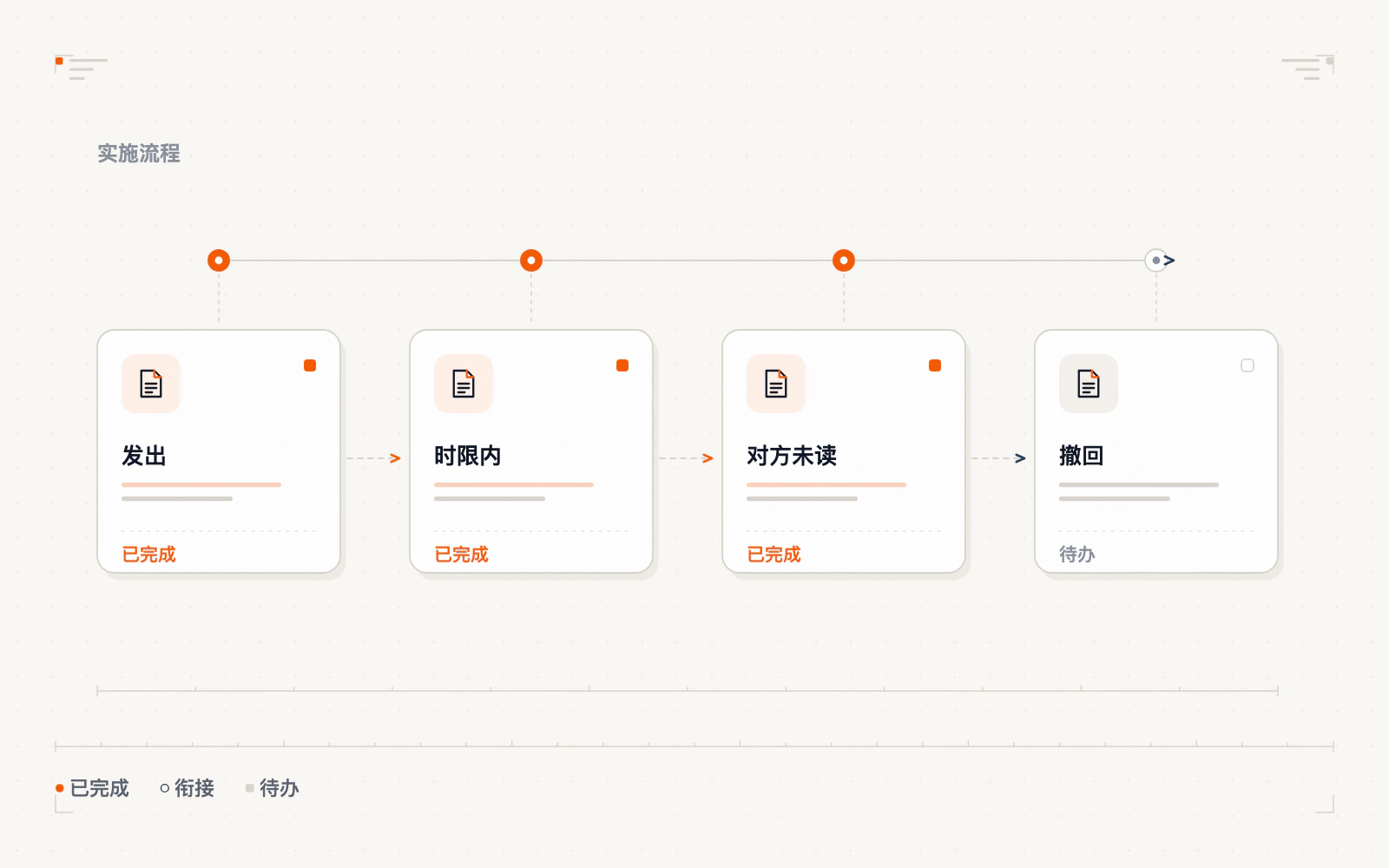Click the gray progress bar on 撤回 card

1139,484
